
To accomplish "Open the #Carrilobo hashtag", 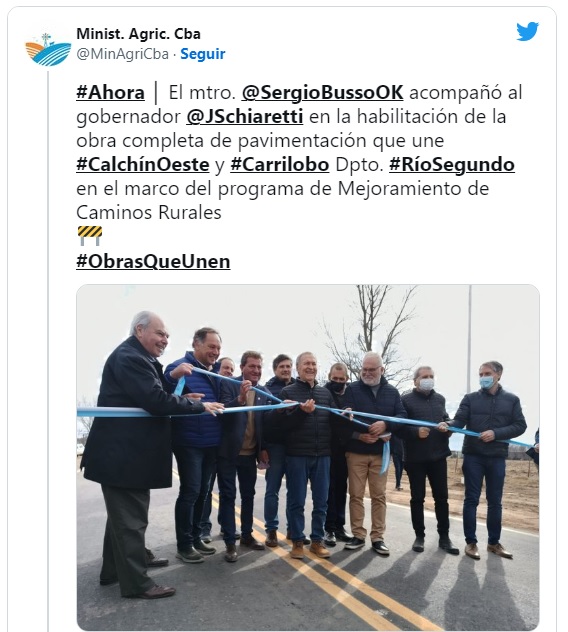I will pos(280,165).
